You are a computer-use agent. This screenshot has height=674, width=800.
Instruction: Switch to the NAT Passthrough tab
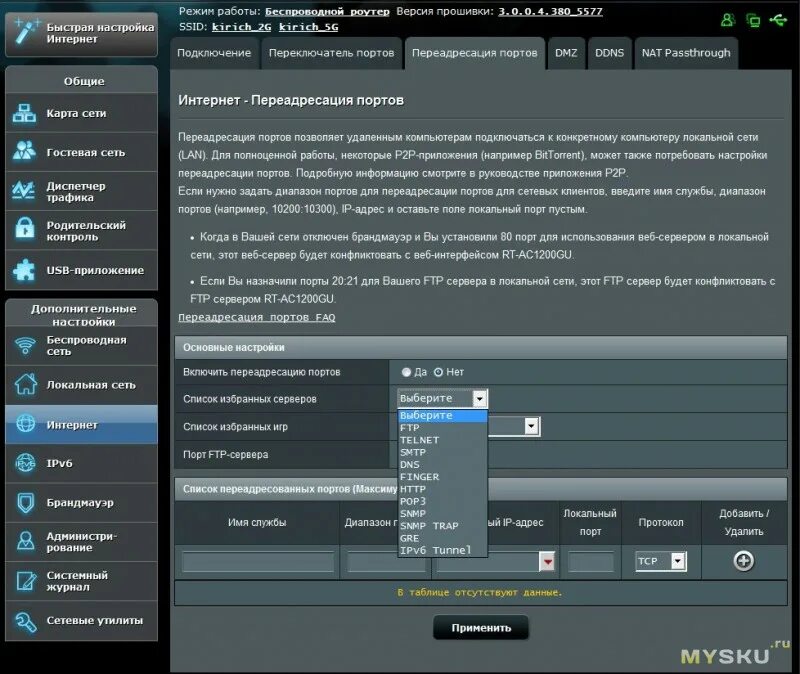pos(686,53)
